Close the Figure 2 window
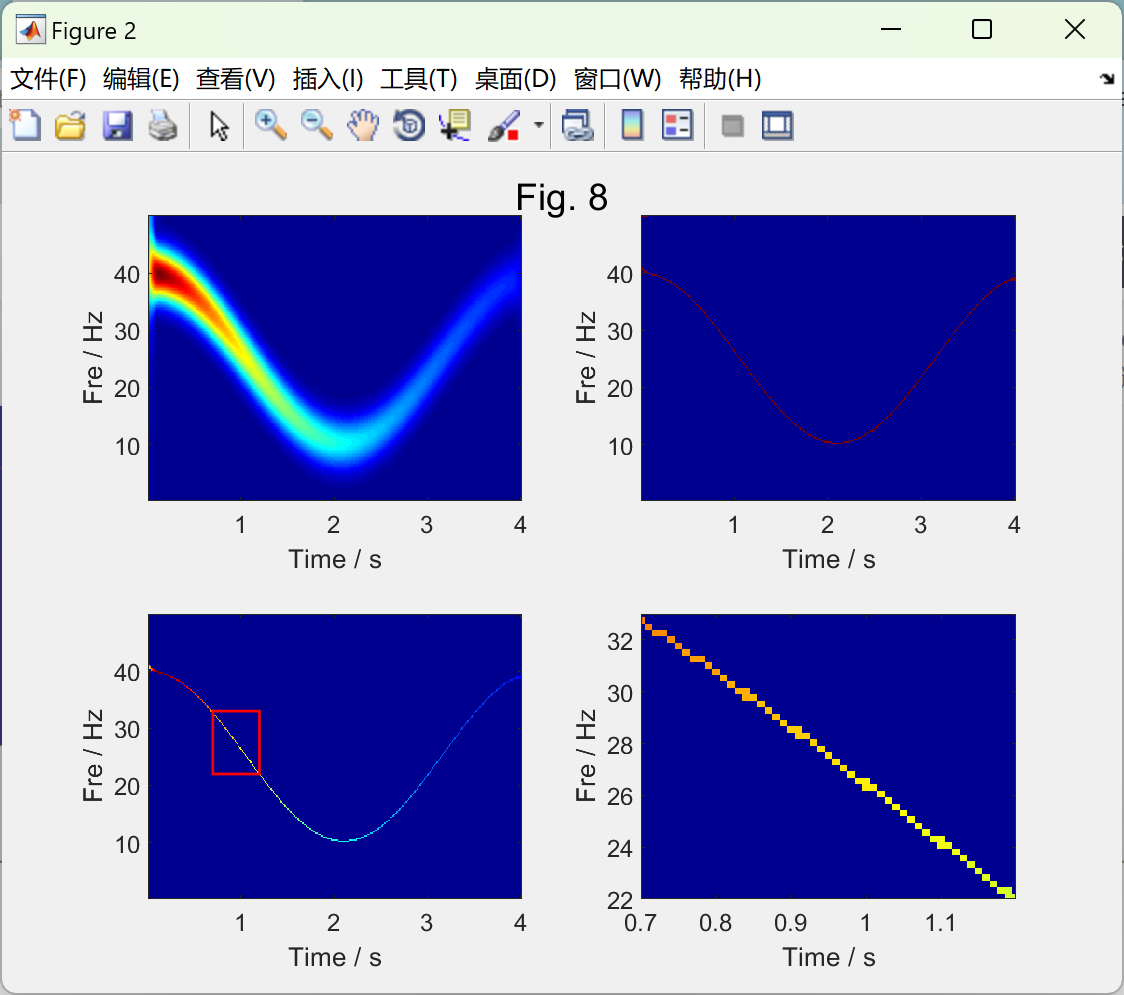The height and width of the screenshot is (995, 1124). click(1075, 29)
